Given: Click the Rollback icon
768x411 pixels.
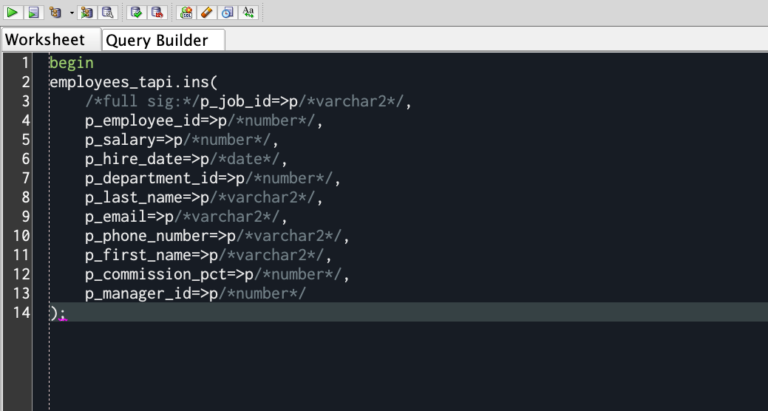Looking at the screenshot, I should tap(156, 12).
